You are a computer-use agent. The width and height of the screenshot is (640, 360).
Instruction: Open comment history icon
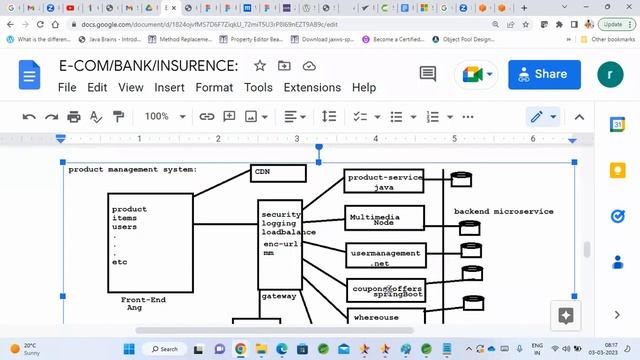click(x=428, y=74)
